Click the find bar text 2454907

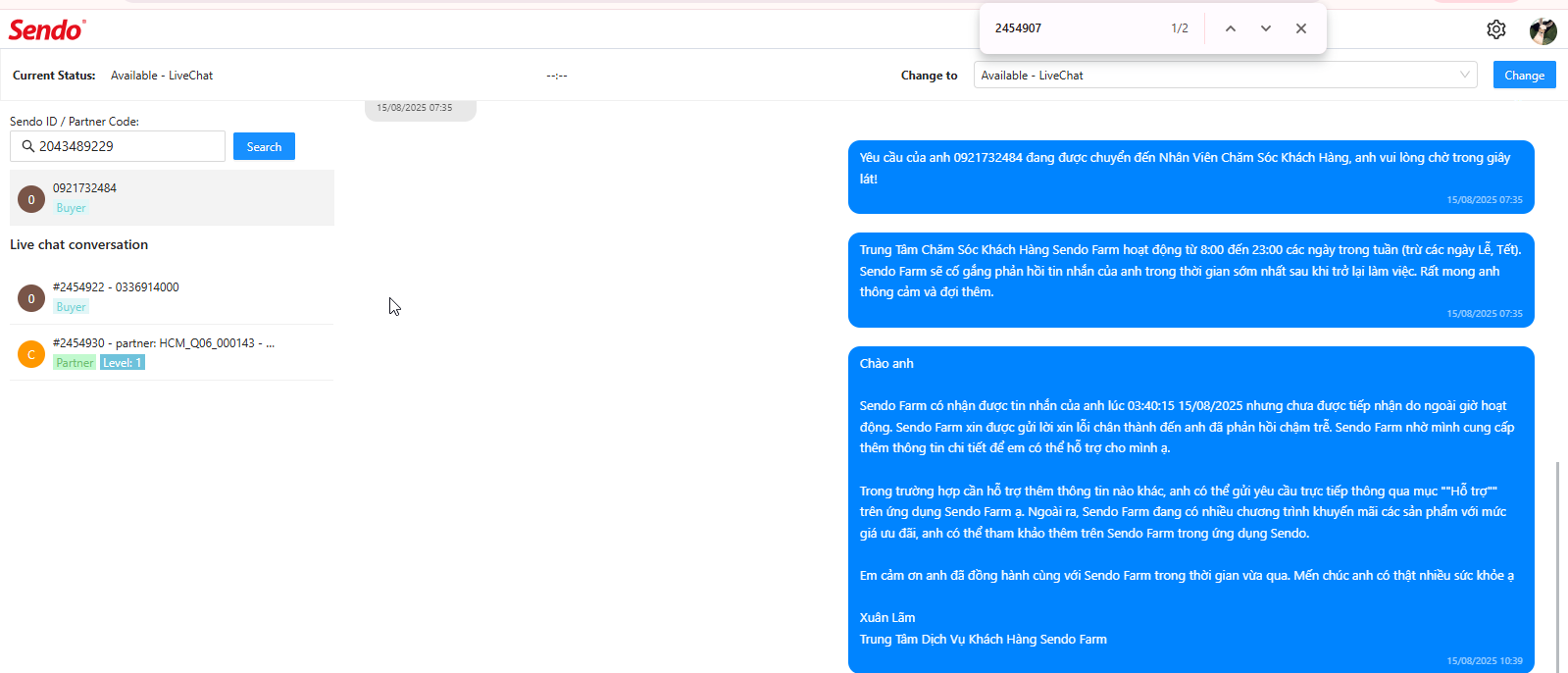(1018, 28)
